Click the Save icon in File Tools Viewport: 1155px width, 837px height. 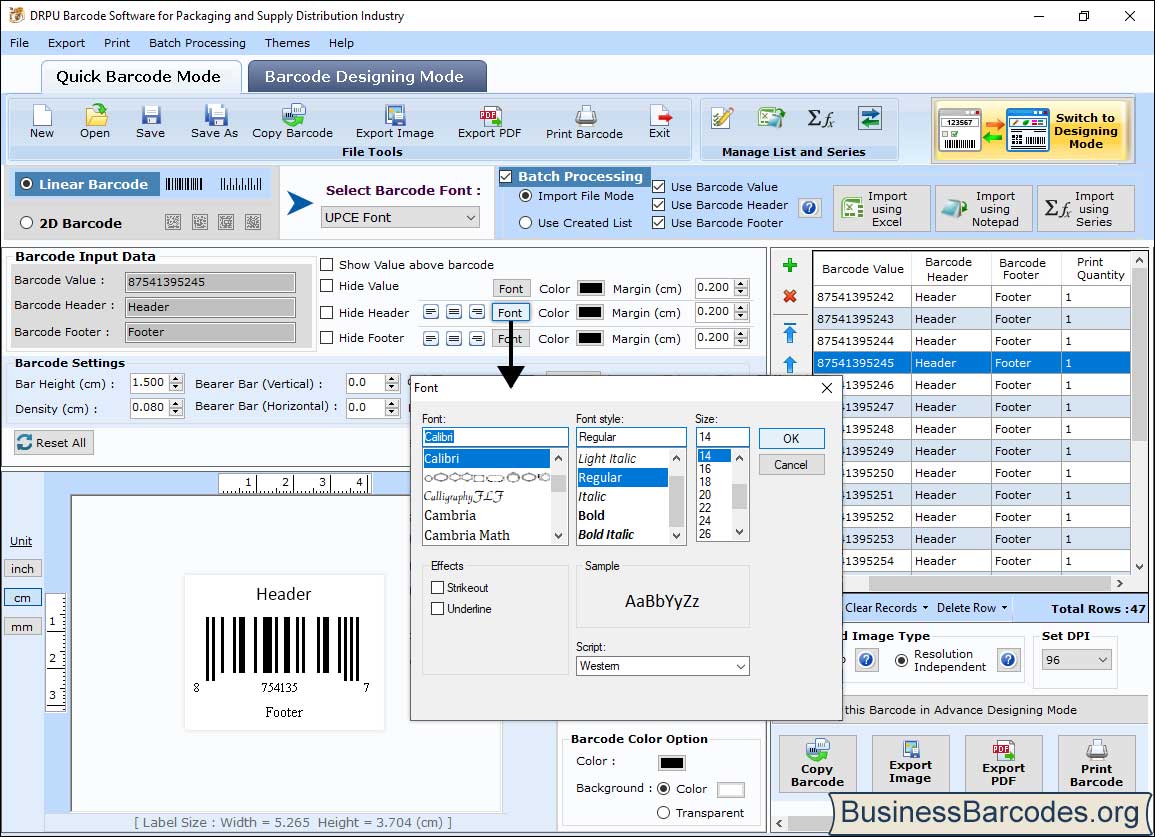point(150,121)
